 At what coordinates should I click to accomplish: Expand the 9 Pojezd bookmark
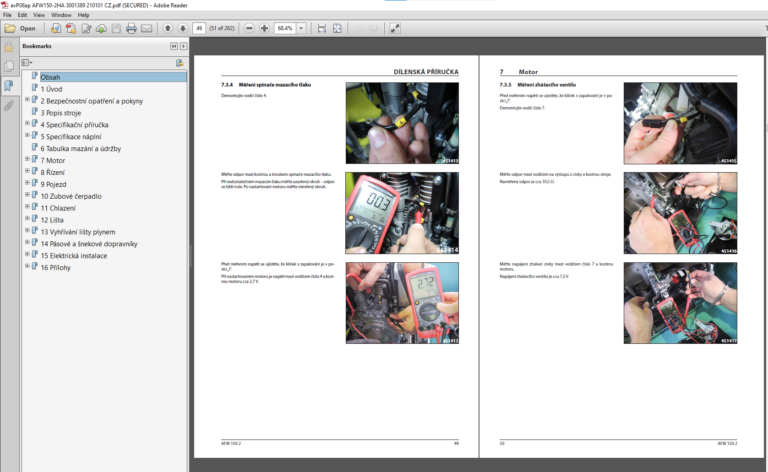pyautogui.click(x=27, y=183)
